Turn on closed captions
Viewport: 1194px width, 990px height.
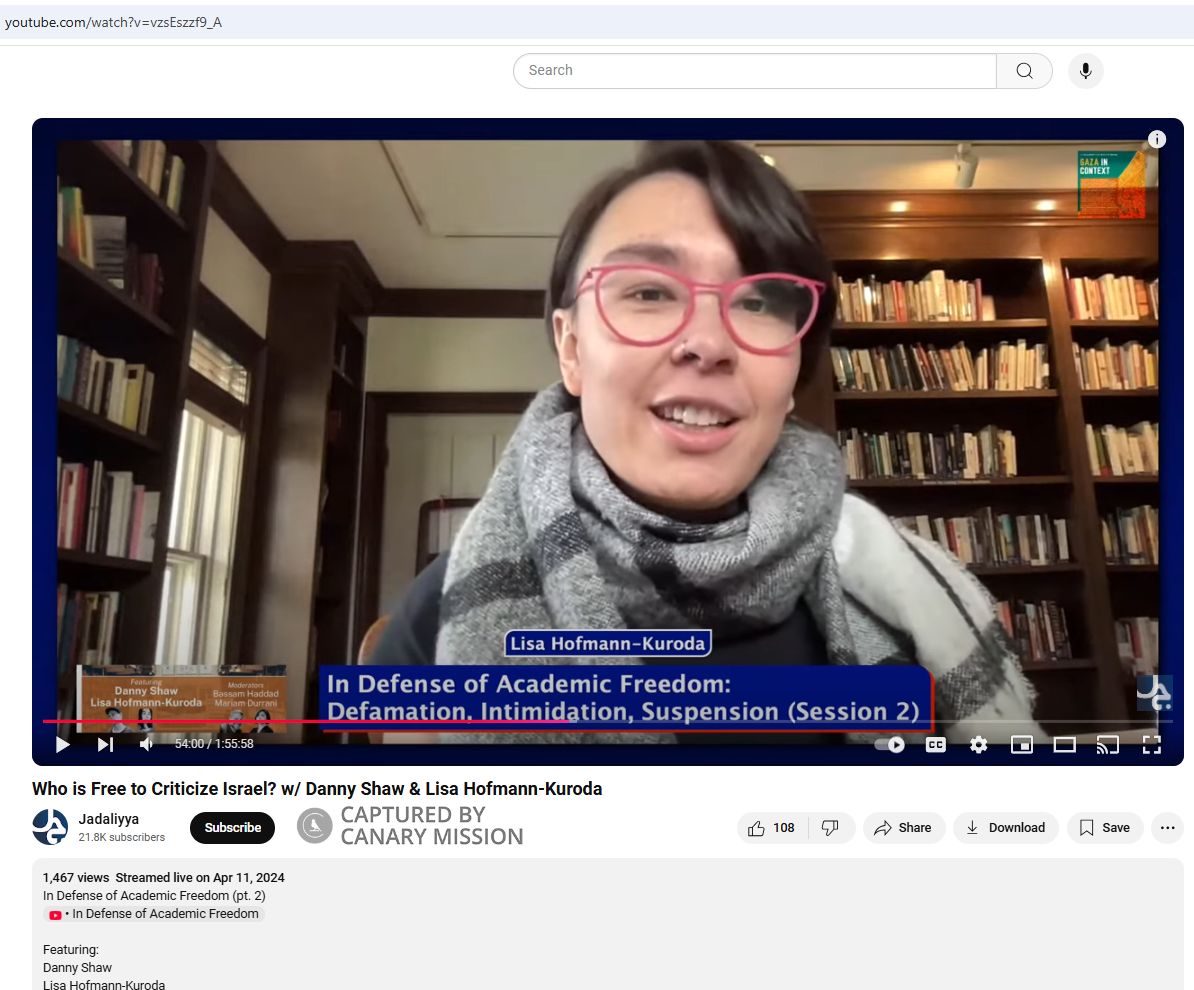tap(935, 744)
